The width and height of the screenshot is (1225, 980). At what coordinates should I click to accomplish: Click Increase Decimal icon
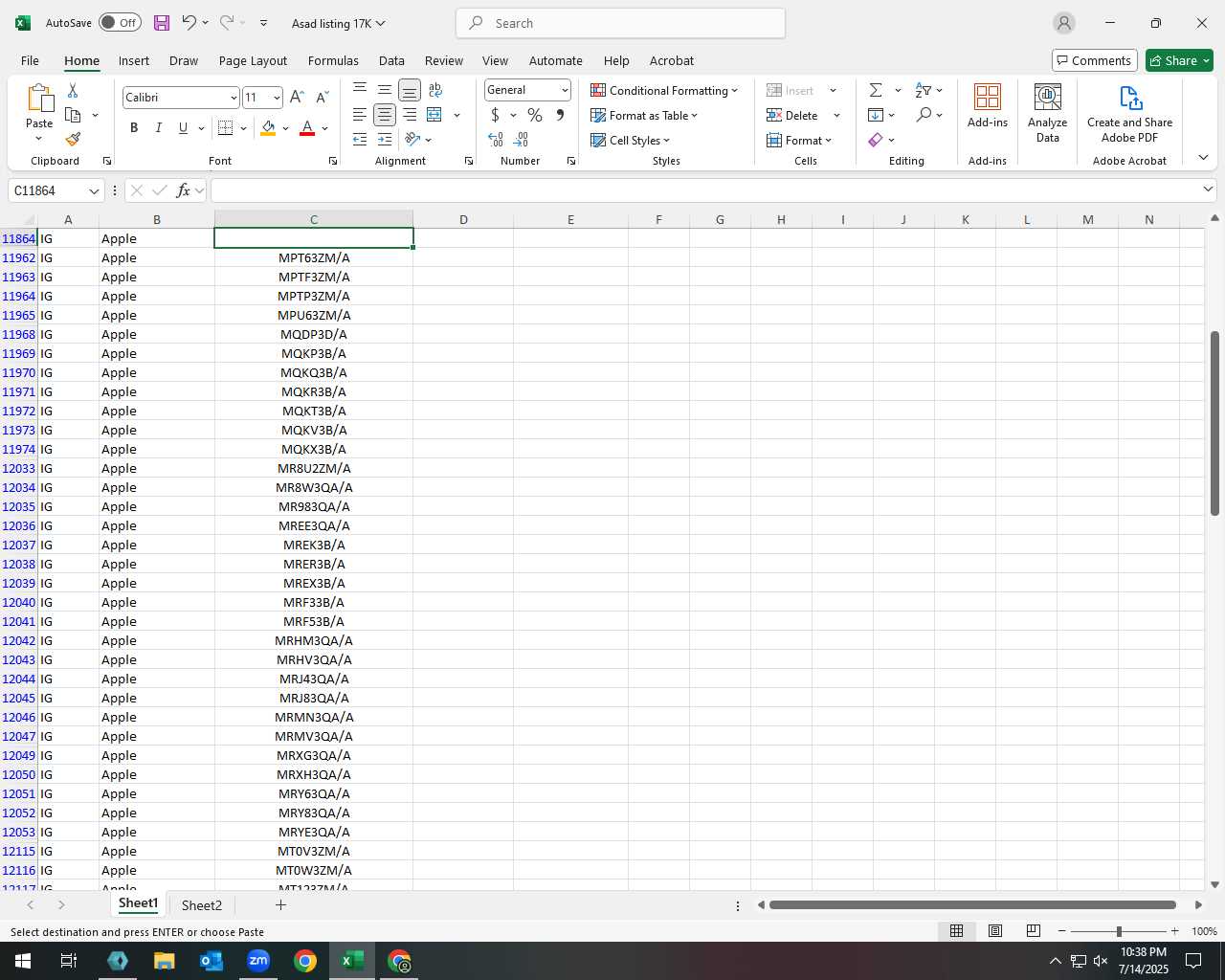coord(496,140)
